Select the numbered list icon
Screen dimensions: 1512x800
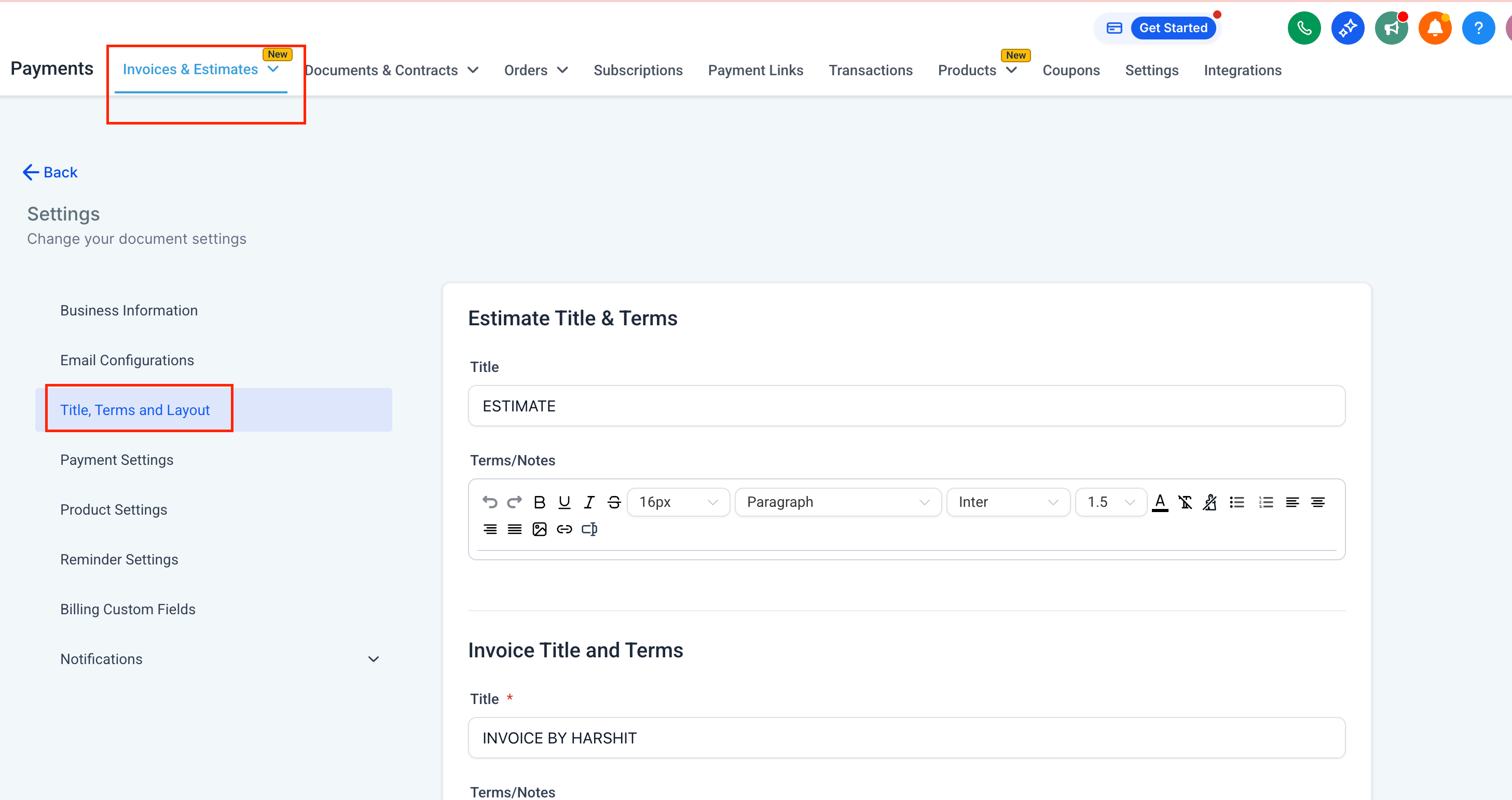[x=1266, y=502]
